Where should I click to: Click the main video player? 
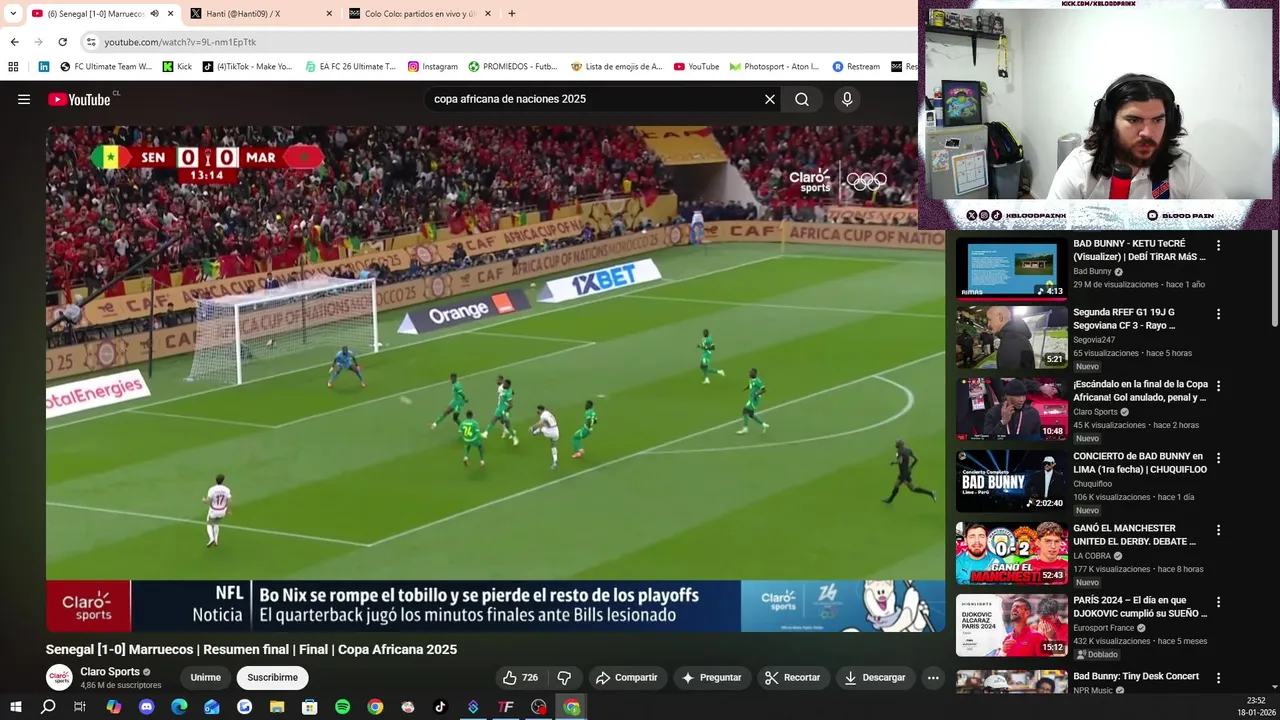(495, 378)
